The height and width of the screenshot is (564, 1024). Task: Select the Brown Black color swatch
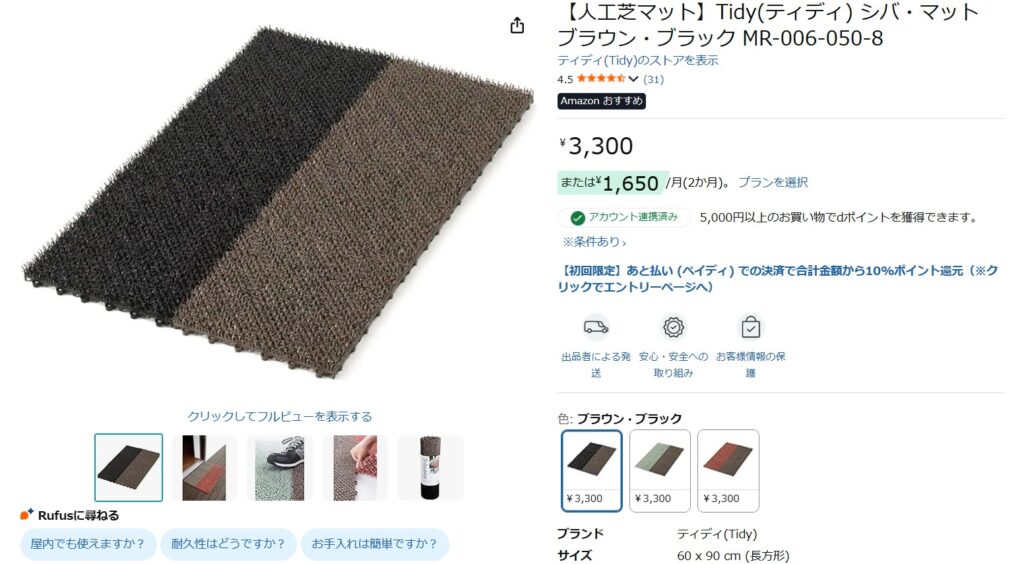[x=592, y=471]
